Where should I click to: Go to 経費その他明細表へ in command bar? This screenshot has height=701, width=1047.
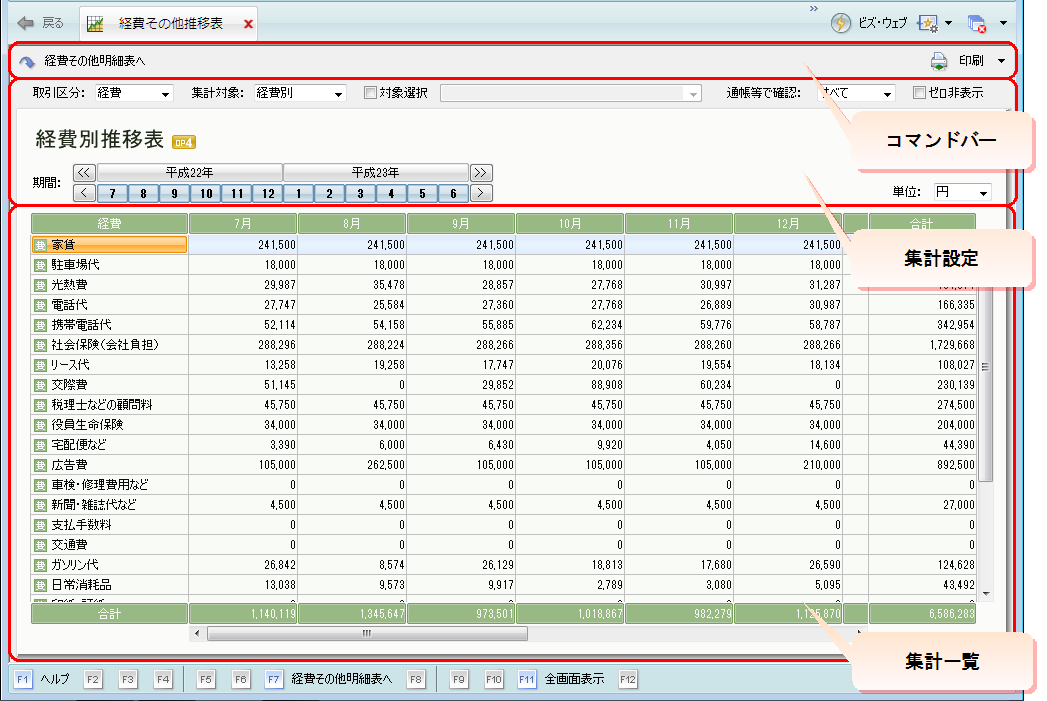pos(83,61)
